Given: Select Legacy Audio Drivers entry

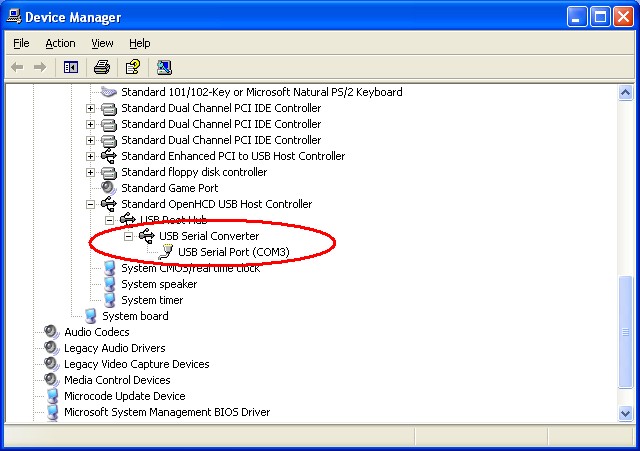Looking at the screenshot, I should click(115, 348).
